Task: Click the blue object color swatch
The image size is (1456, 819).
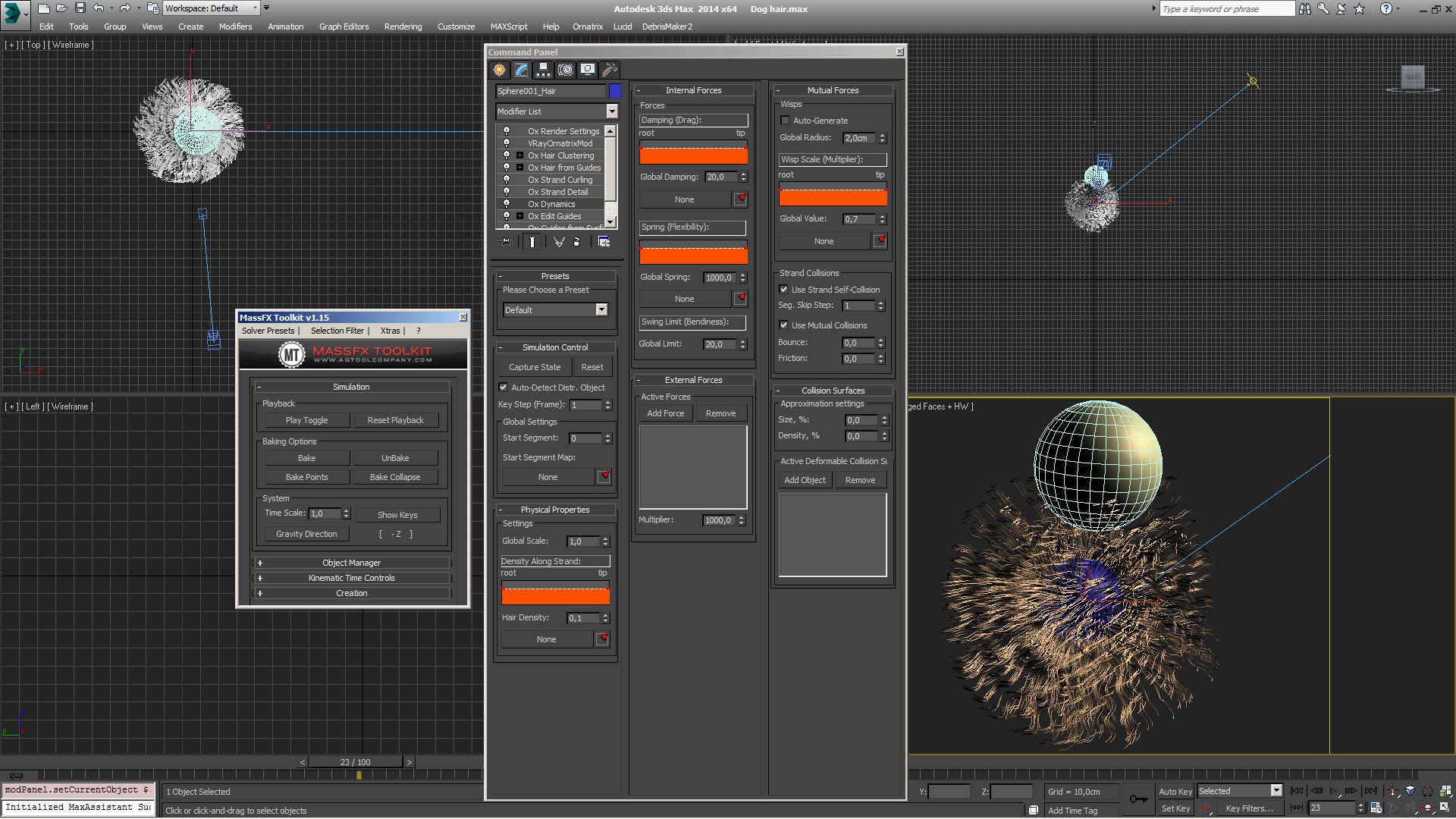Action: 615,91
